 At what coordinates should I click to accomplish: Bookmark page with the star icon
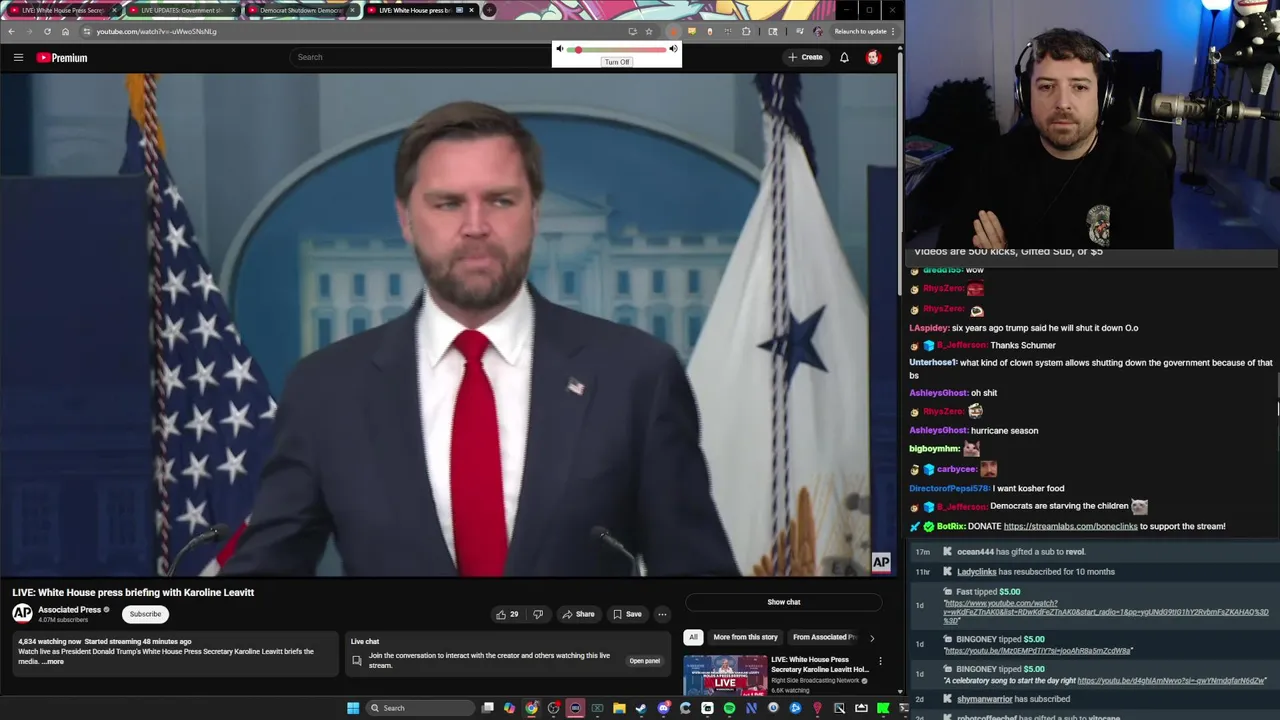pyautogui.click(x=649, y=31)
